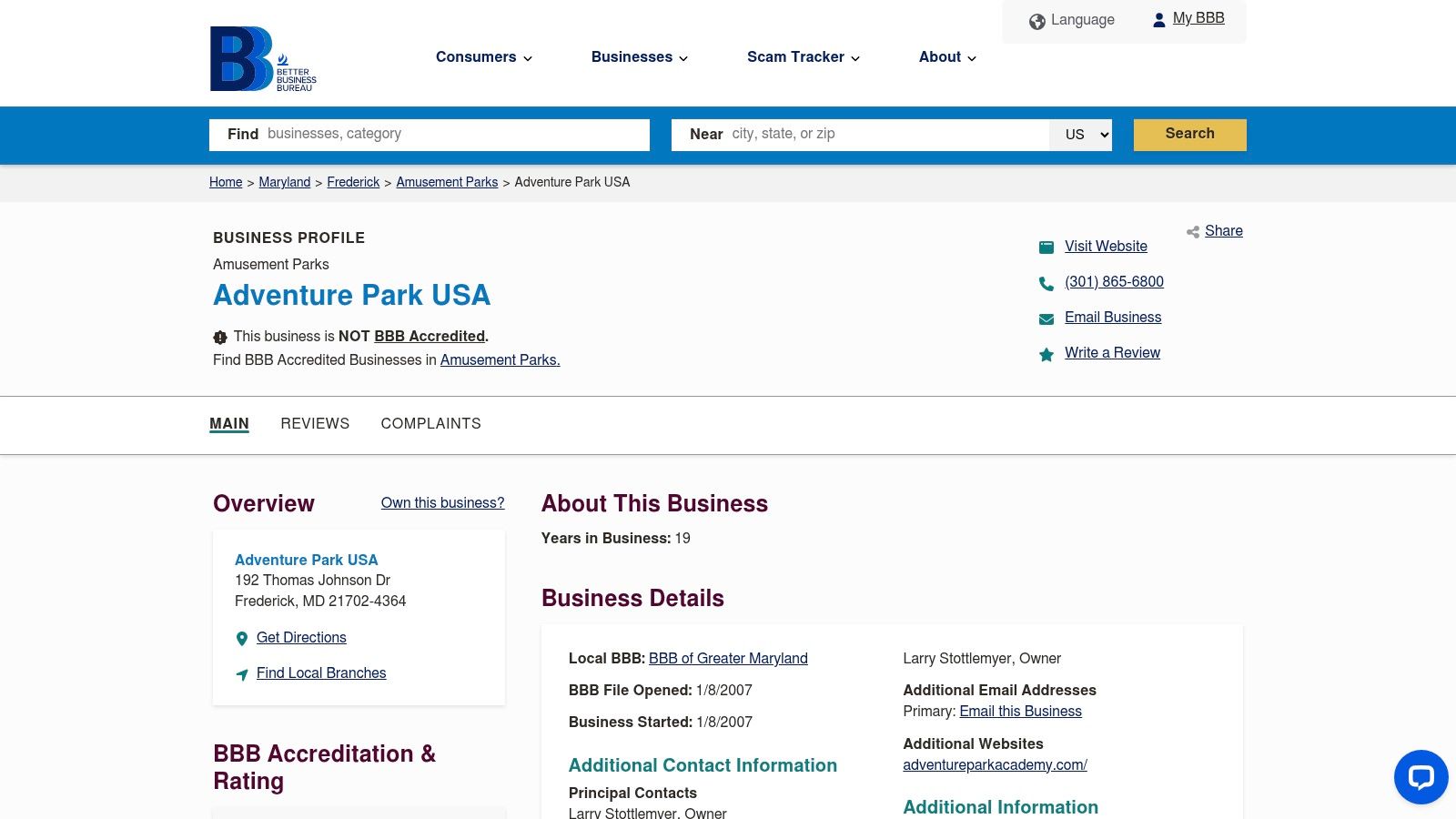Screen dimensions: 1456x819
Task: Click the BBB File Opened: 1/8/2007 text
Action: (661, 691)
